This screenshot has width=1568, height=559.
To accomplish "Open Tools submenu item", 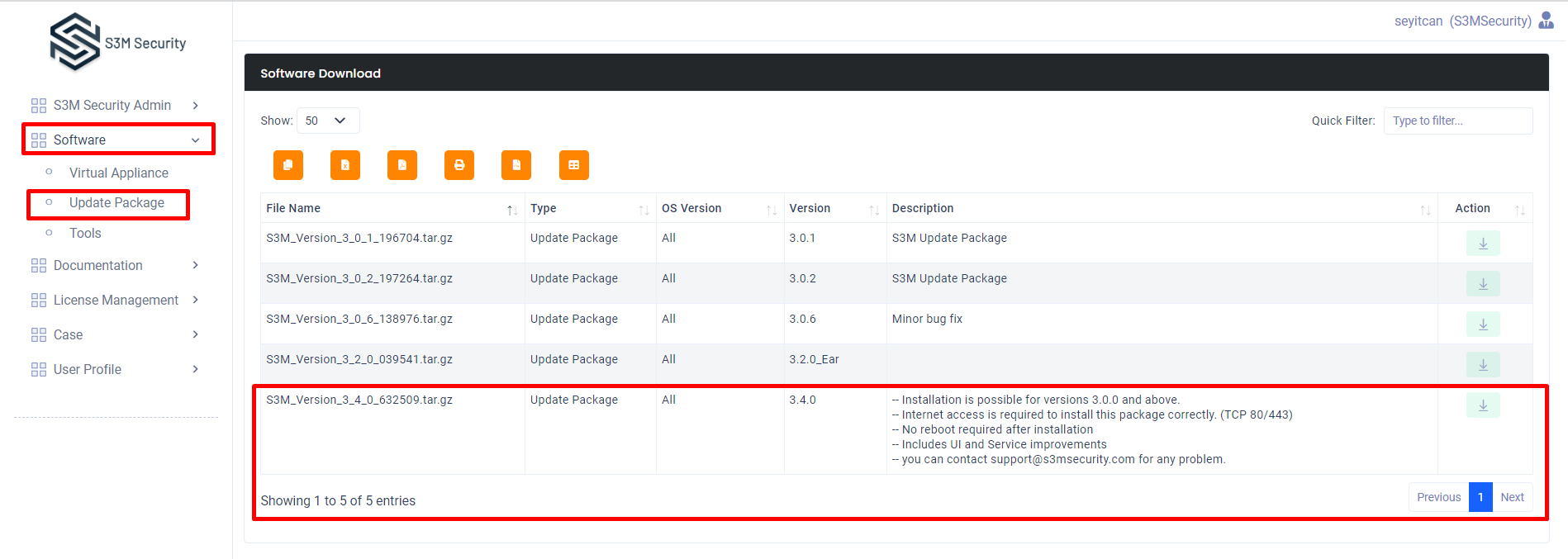I will [85, 233].
